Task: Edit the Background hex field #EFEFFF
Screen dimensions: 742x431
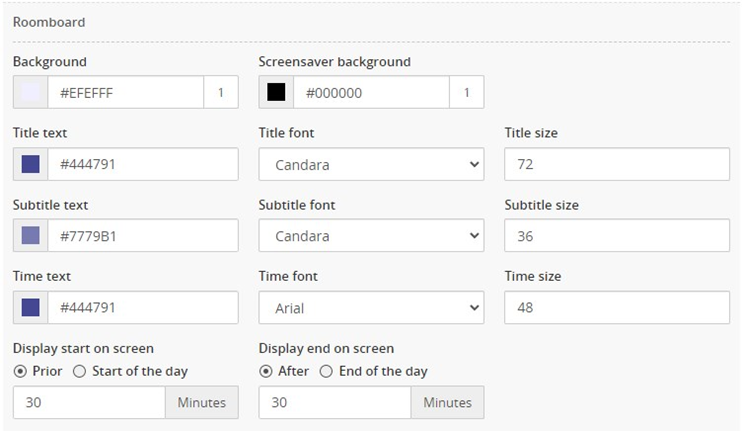Action: pos(126,92)
